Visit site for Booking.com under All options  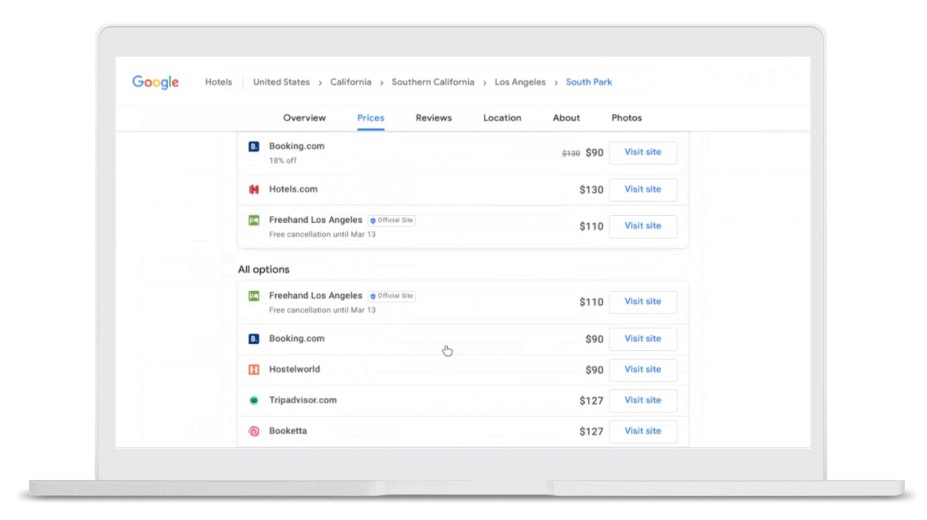click(643, 339)
